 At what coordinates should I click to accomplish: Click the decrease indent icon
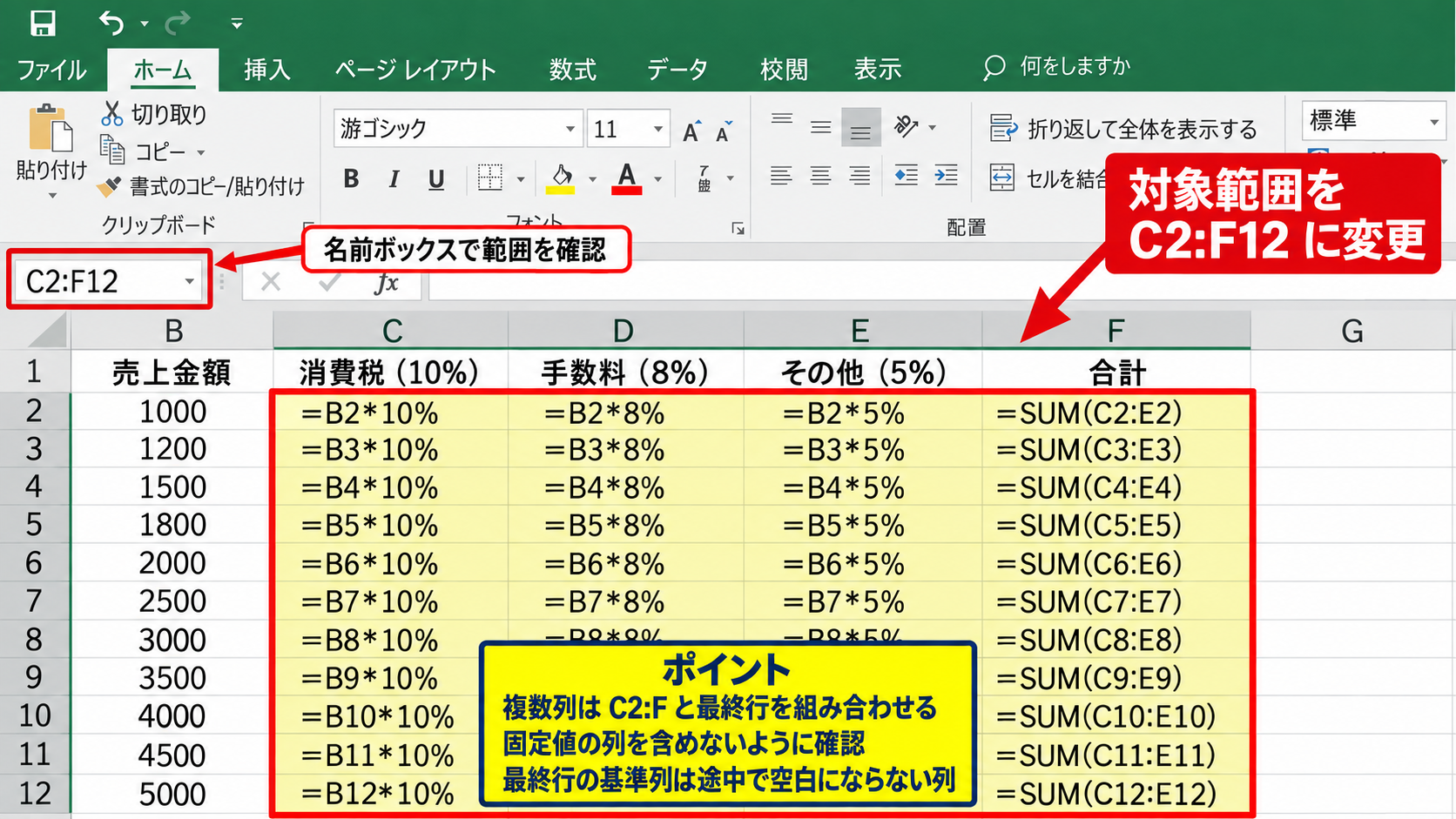[907, 176]
